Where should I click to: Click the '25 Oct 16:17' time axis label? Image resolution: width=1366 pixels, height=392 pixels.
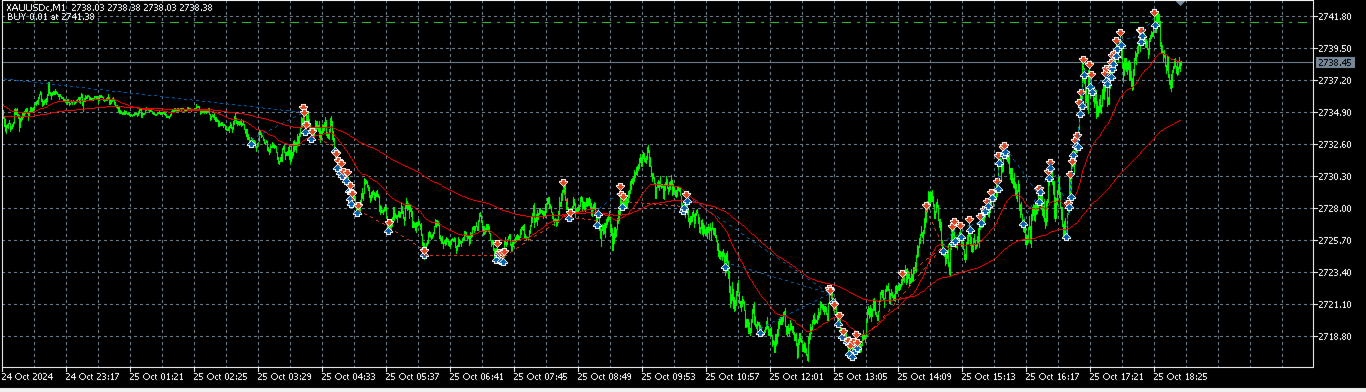point(1052,377)
